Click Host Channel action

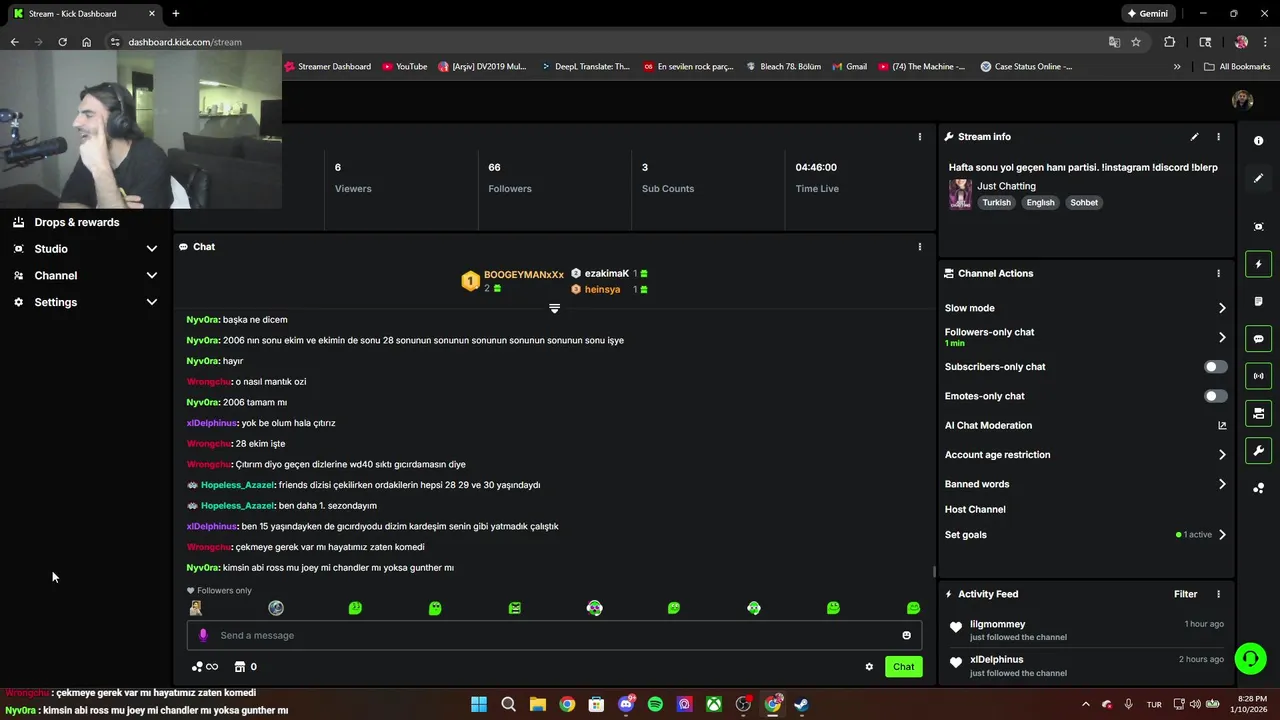tap(975, 510)
